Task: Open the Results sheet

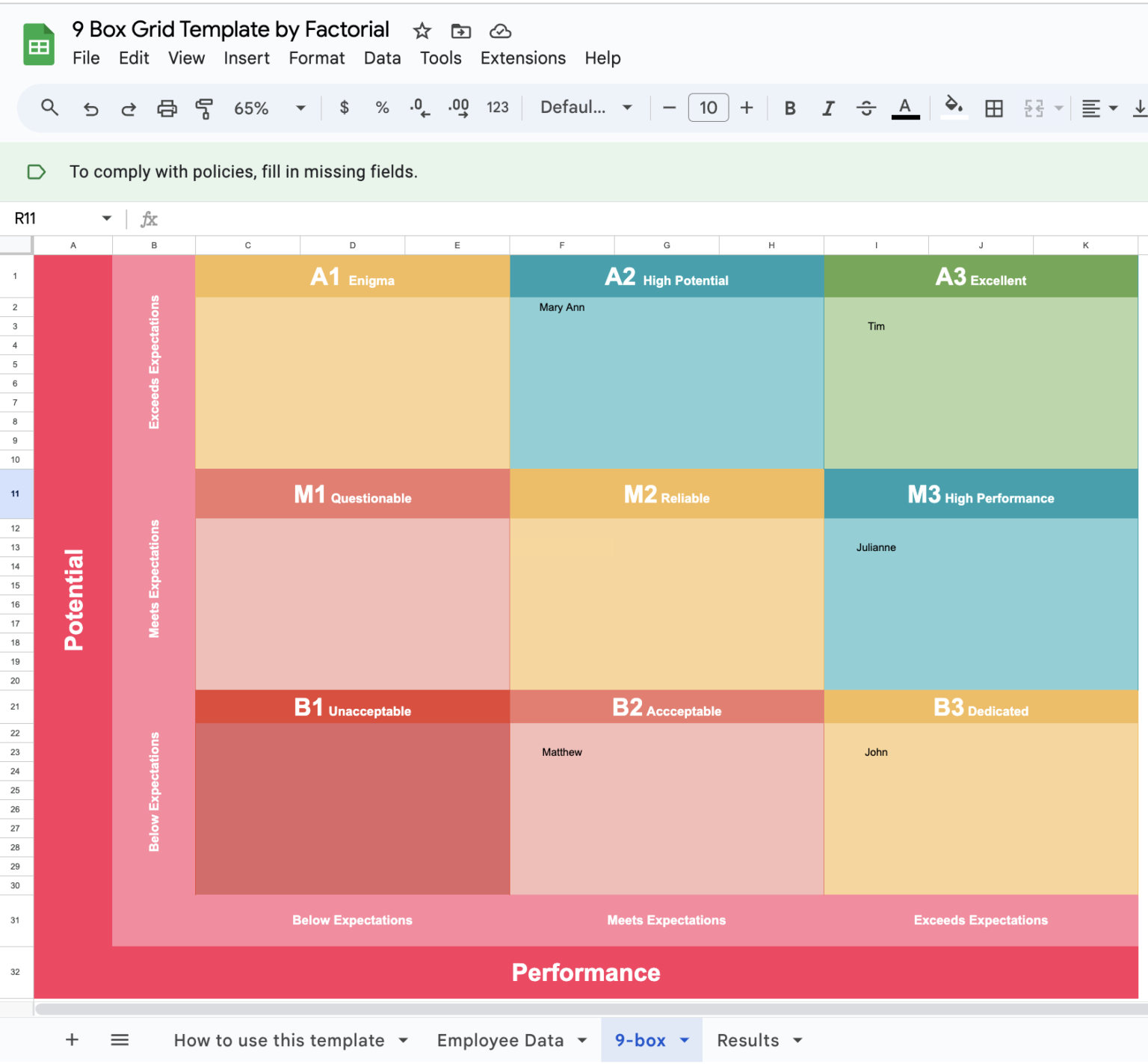Action: coord(748,1039)
